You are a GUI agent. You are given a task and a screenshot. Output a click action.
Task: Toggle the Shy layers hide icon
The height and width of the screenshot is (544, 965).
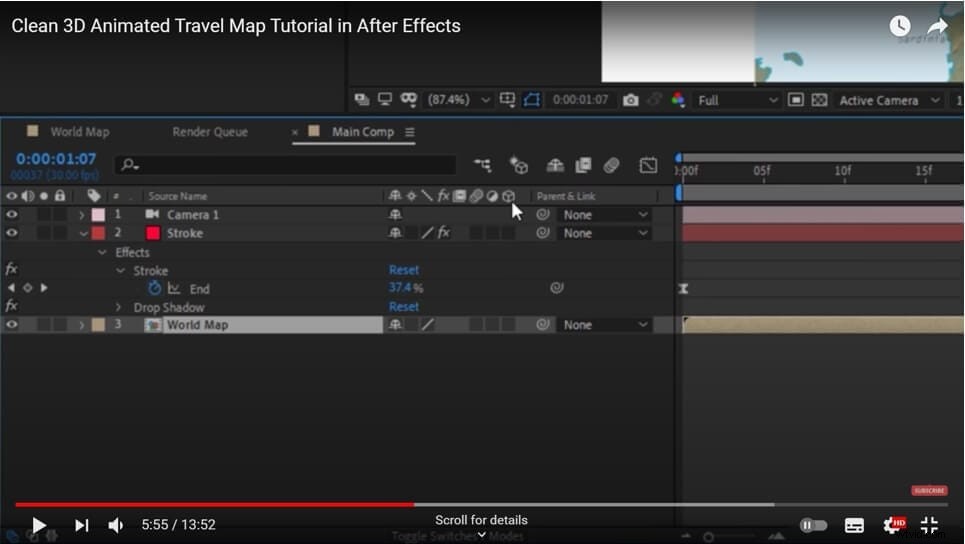click(x=555, y=165)
